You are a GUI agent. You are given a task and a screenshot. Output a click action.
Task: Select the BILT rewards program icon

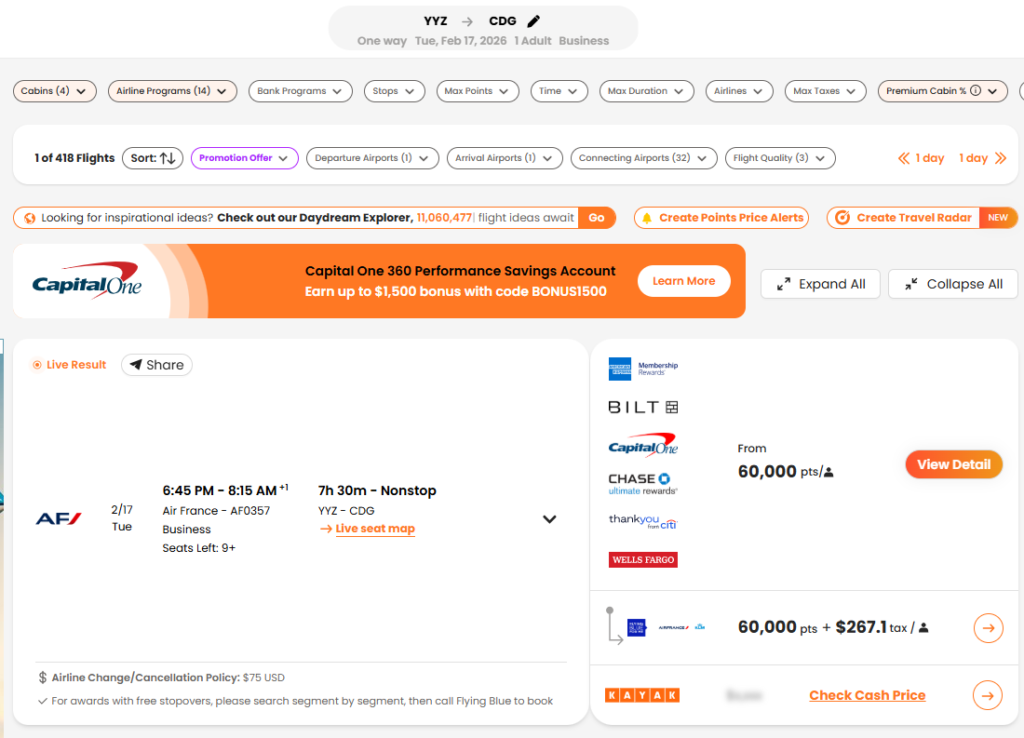tap(641, 406)
